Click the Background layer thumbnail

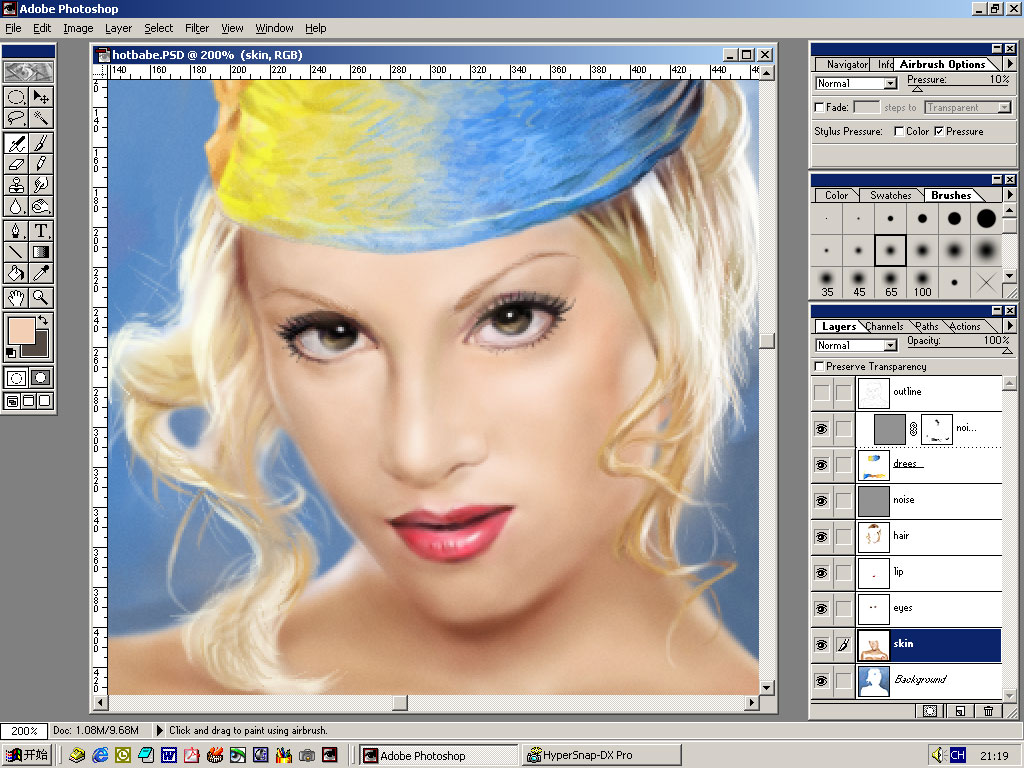pyautogui.click(x=873, y=680)
